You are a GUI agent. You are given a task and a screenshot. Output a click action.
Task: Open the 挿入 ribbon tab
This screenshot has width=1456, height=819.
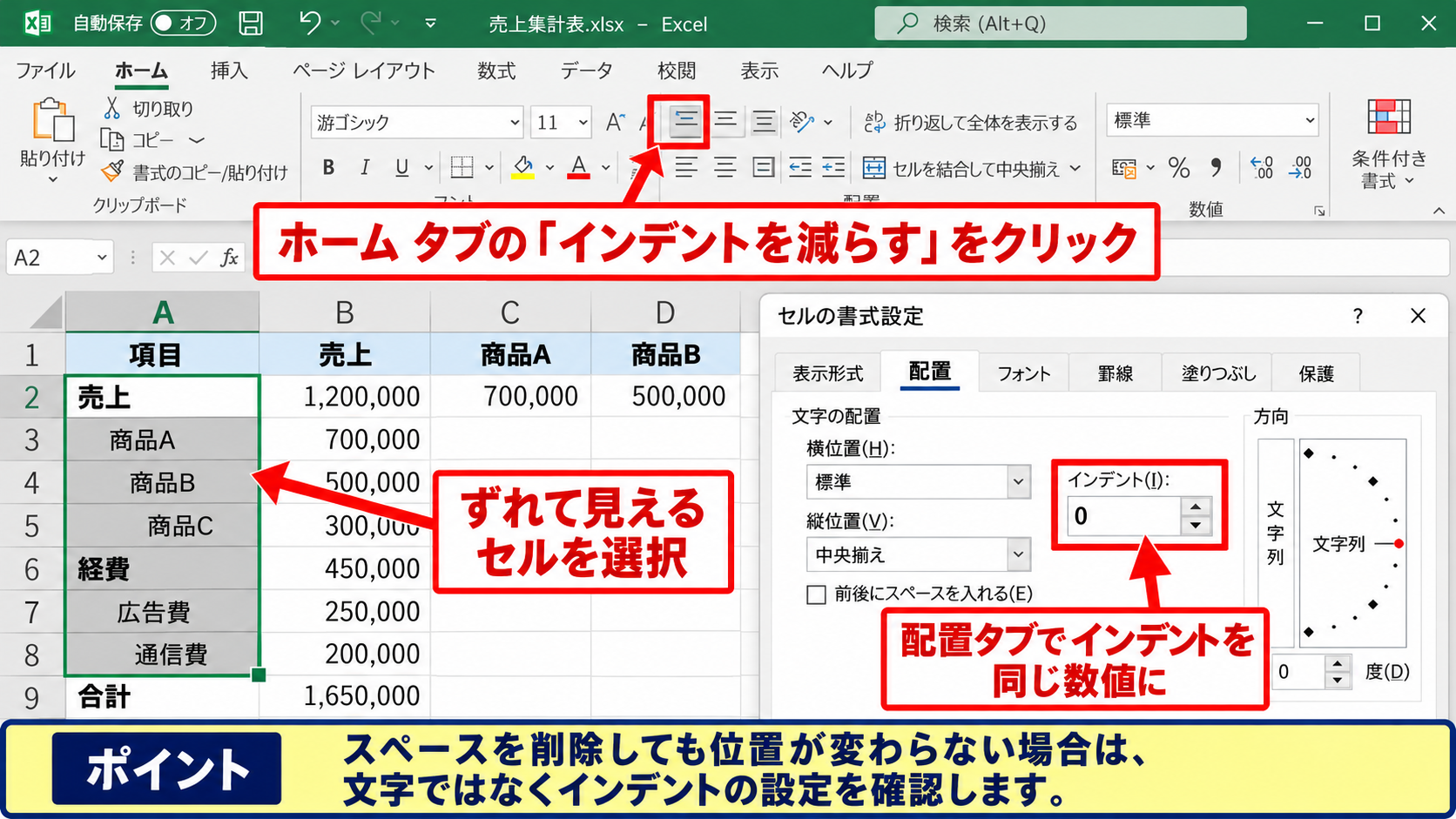point(229,70)
